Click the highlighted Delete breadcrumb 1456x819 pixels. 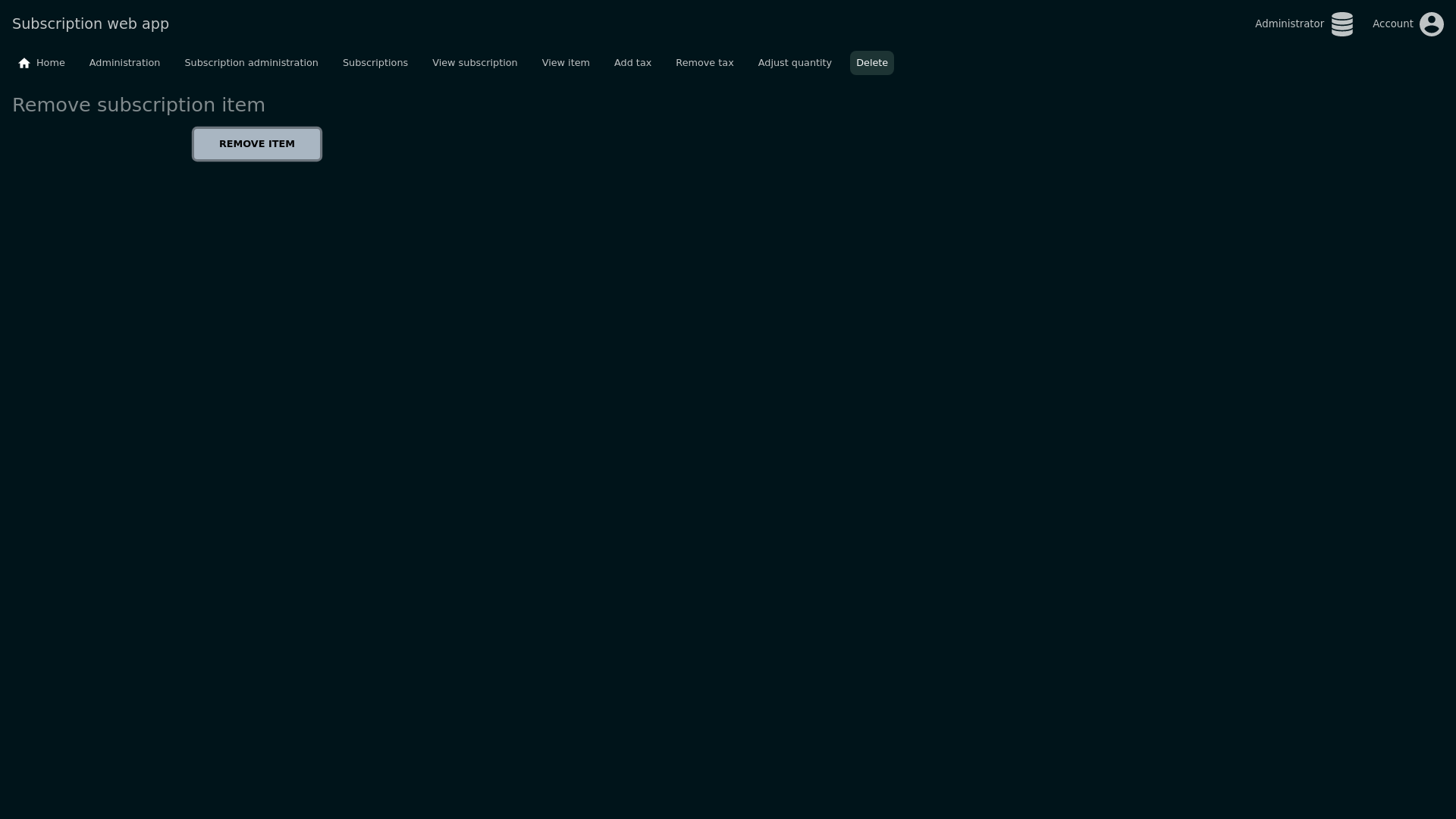(x=871, y=63)
